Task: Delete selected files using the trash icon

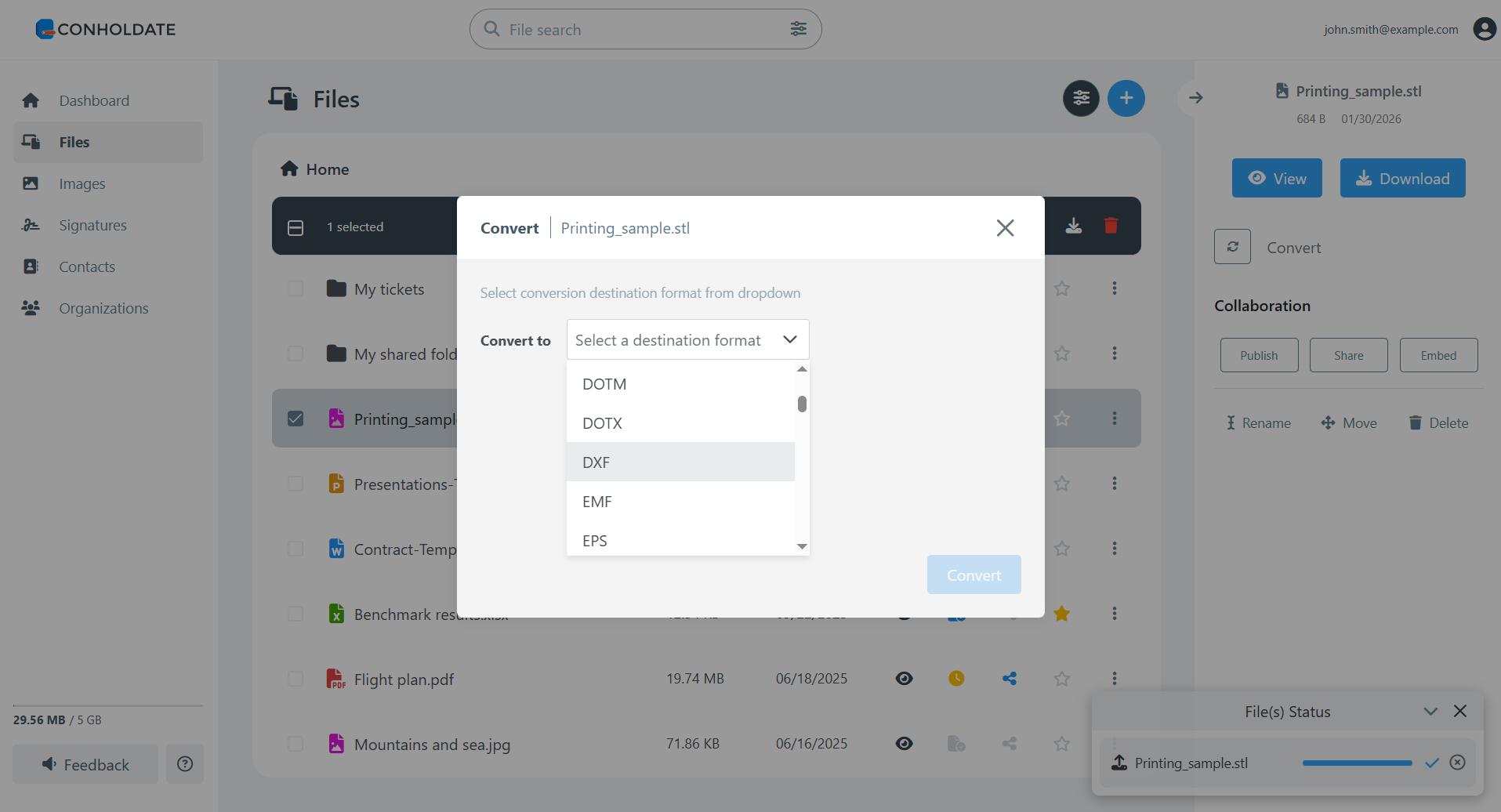Action: [x=1111, y=226]
